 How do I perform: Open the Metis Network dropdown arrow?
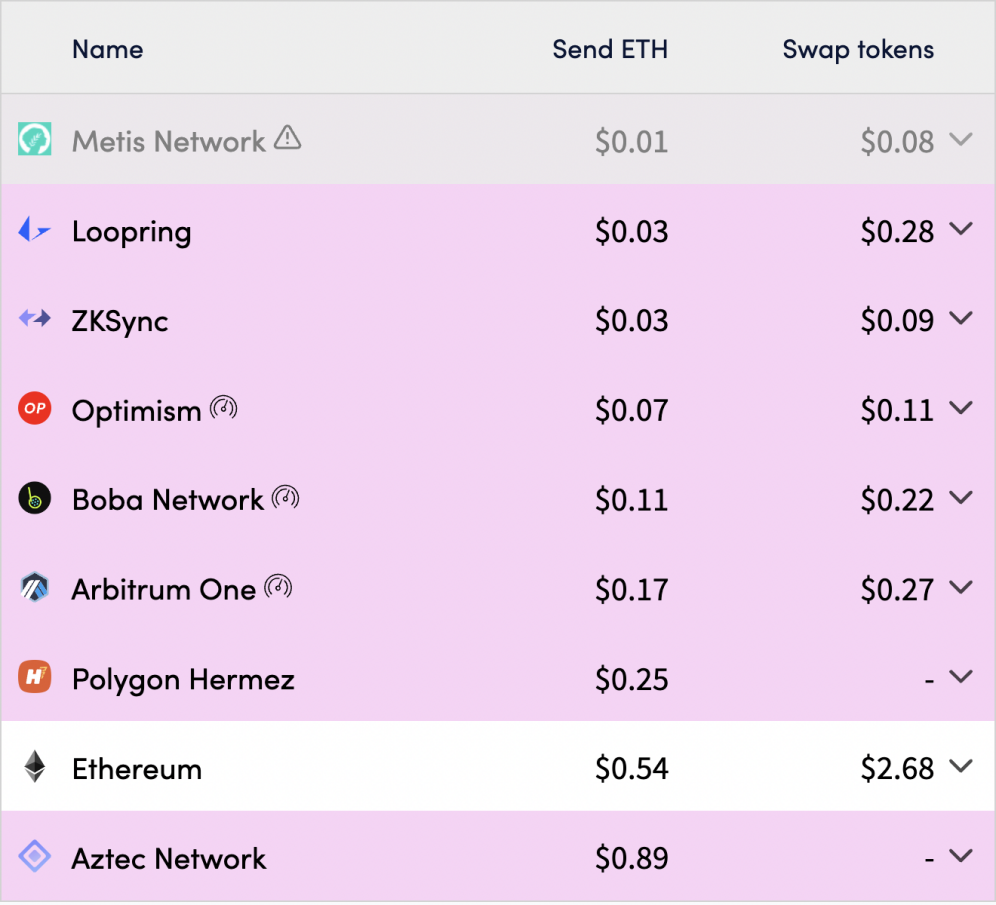pyautogui.click(x=961, y=140)
